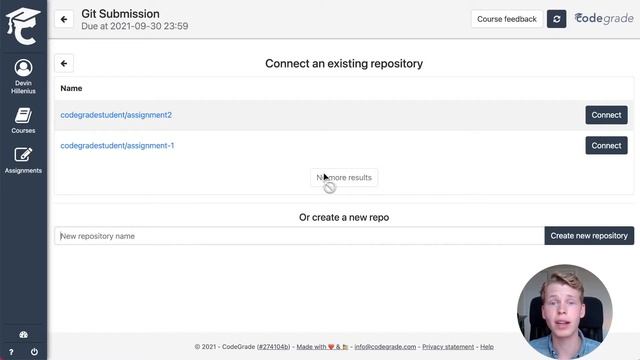This screenshot has width=640, height=360.
Task: Open the Help footer link
Action: point(487,347)
